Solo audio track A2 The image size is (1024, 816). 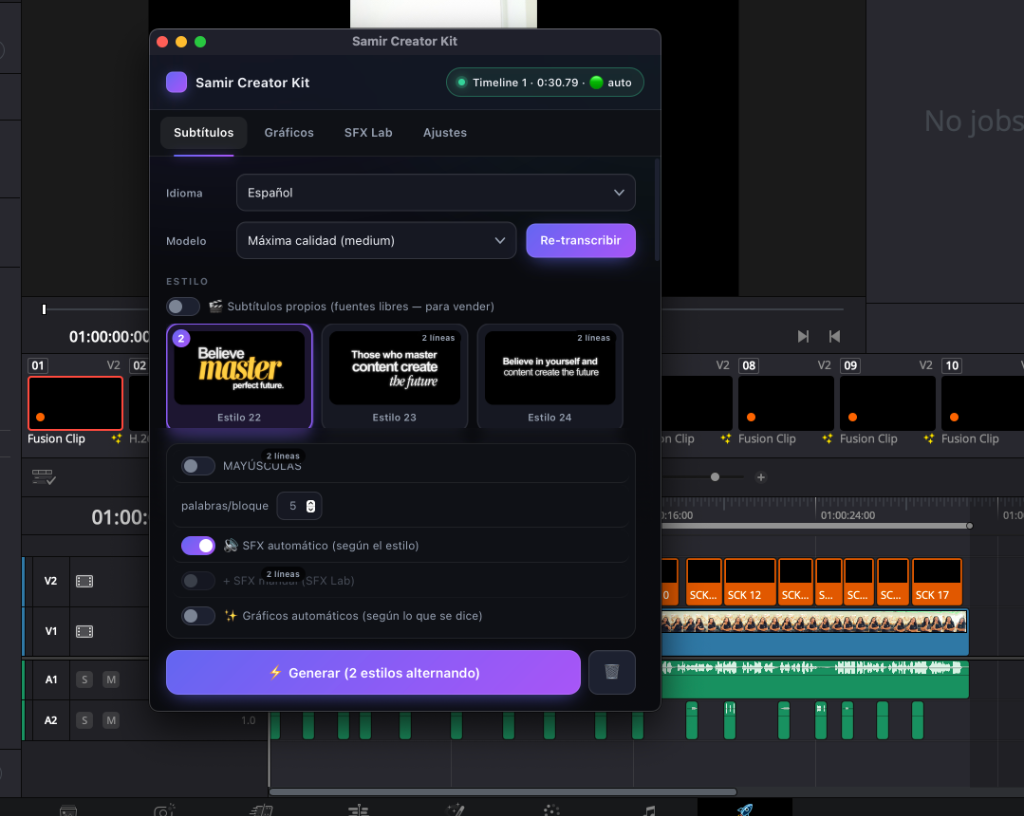84,720
